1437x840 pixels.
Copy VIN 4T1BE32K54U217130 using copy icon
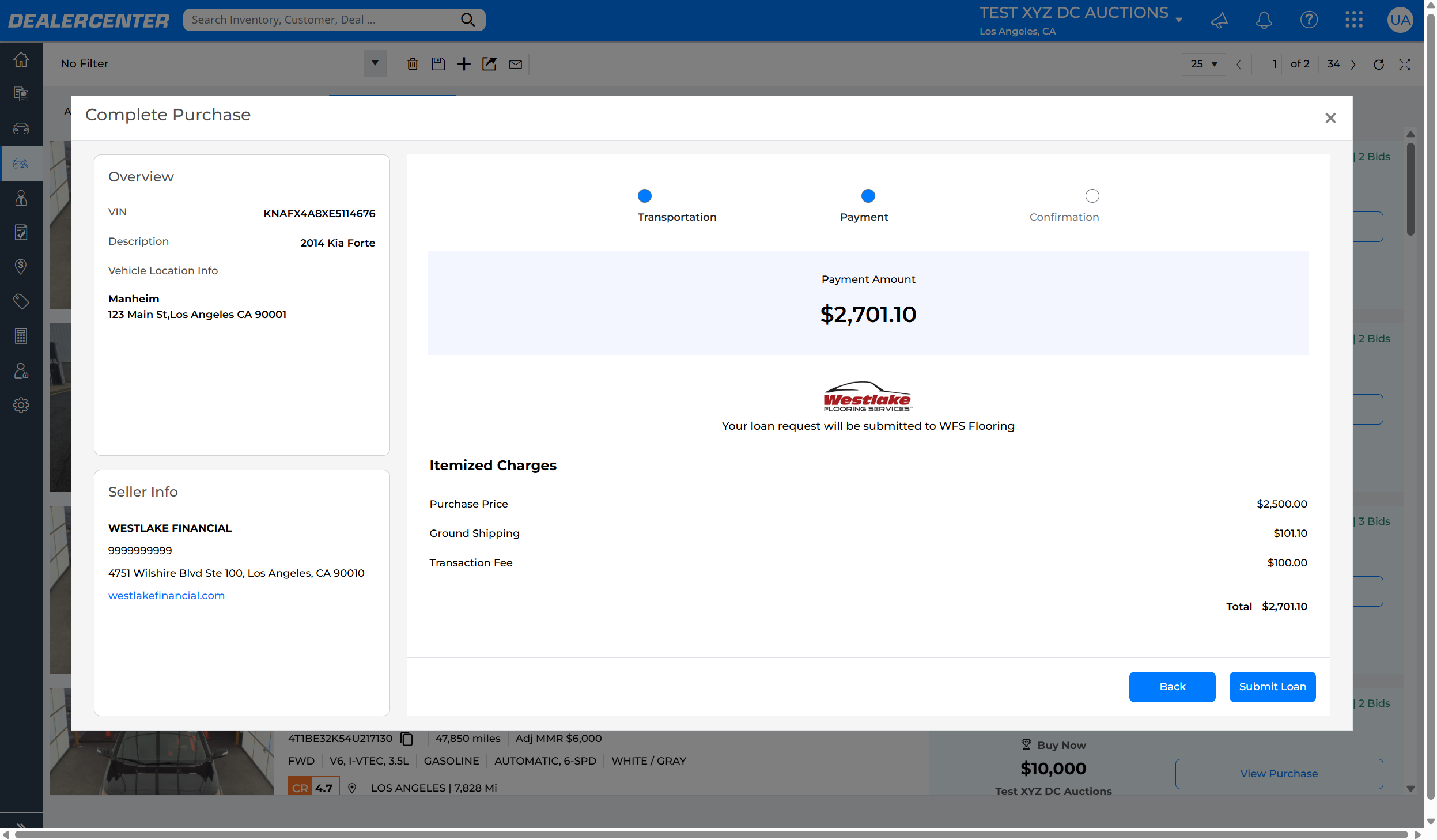tap(407, 739)
